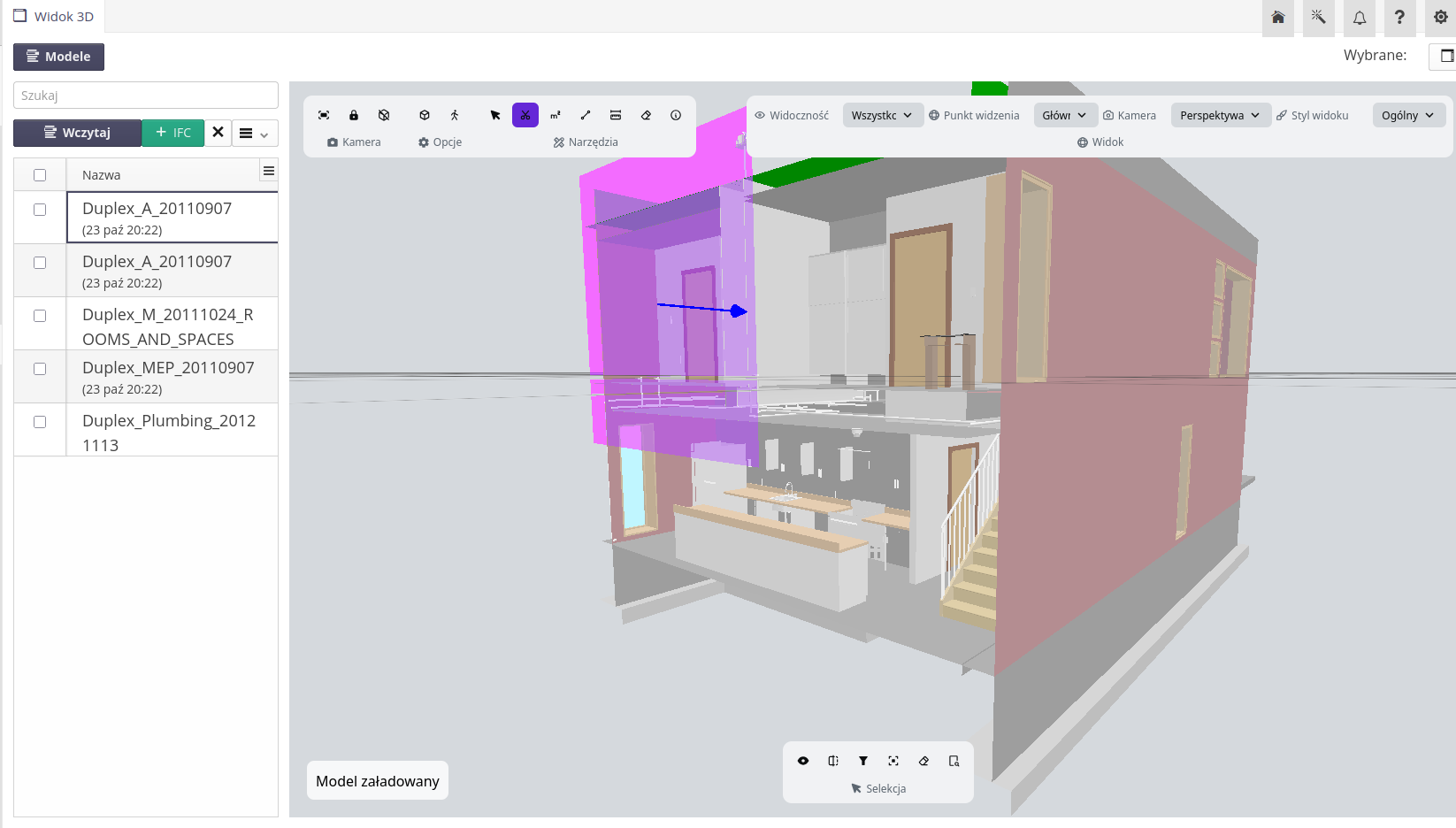Click the info circle icon in Narzędzia
1456x828 pixels.
tap(676, 115)
